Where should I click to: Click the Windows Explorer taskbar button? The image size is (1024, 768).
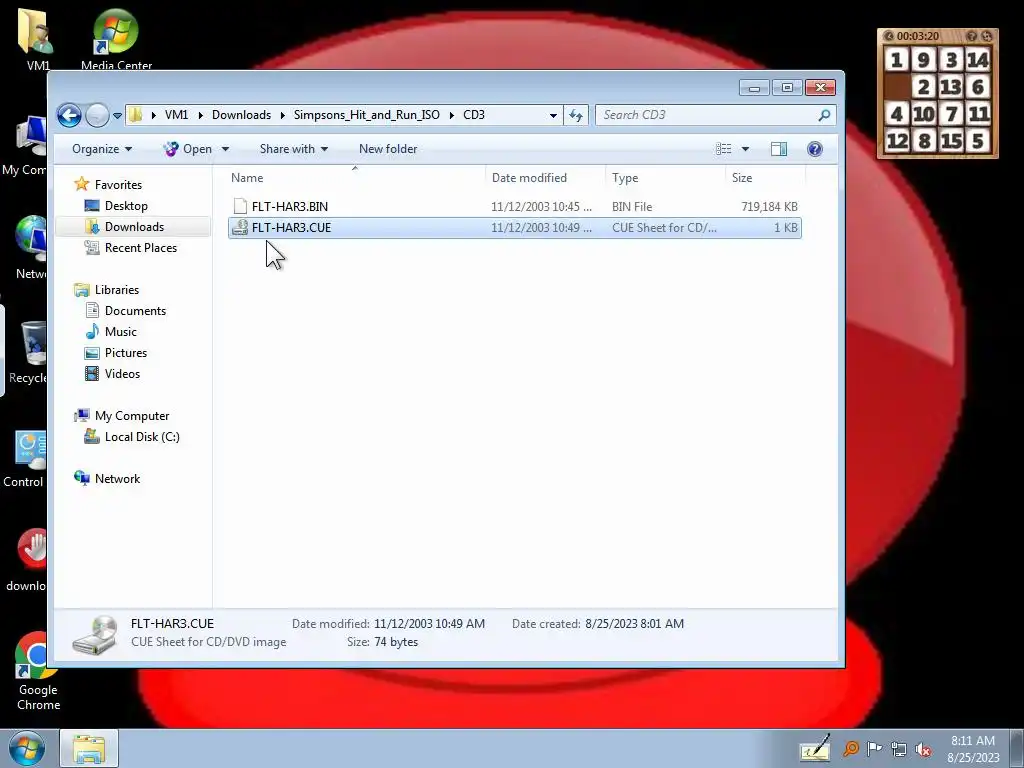pos(89,748)
